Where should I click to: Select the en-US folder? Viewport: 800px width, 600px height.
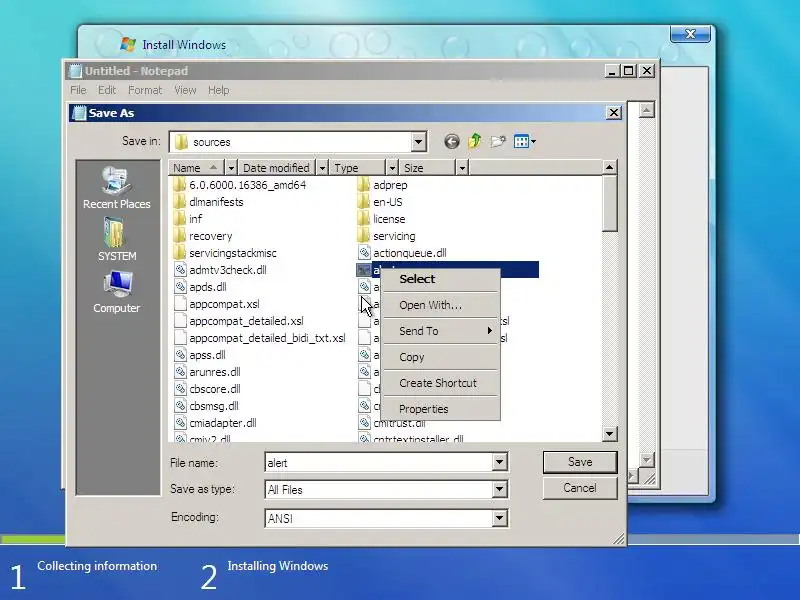point(380,202)
